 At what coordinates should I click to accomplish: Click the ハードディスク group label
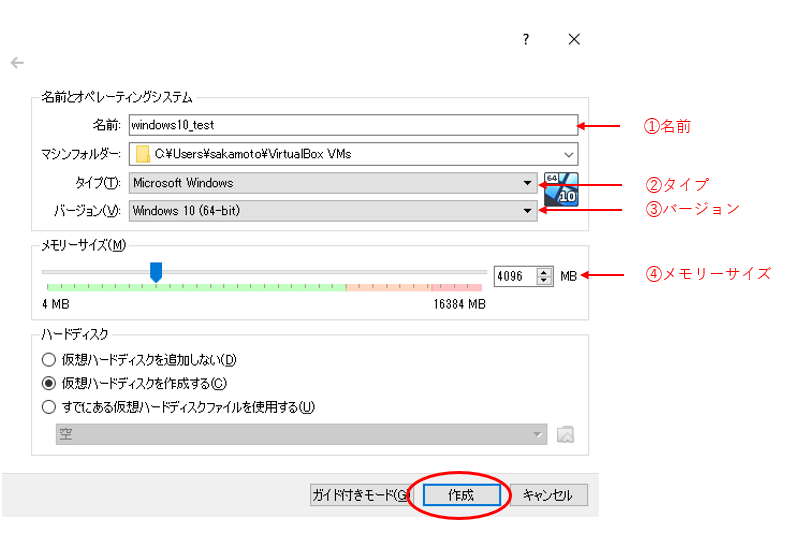pyautogui.click(x=75, y=334)
